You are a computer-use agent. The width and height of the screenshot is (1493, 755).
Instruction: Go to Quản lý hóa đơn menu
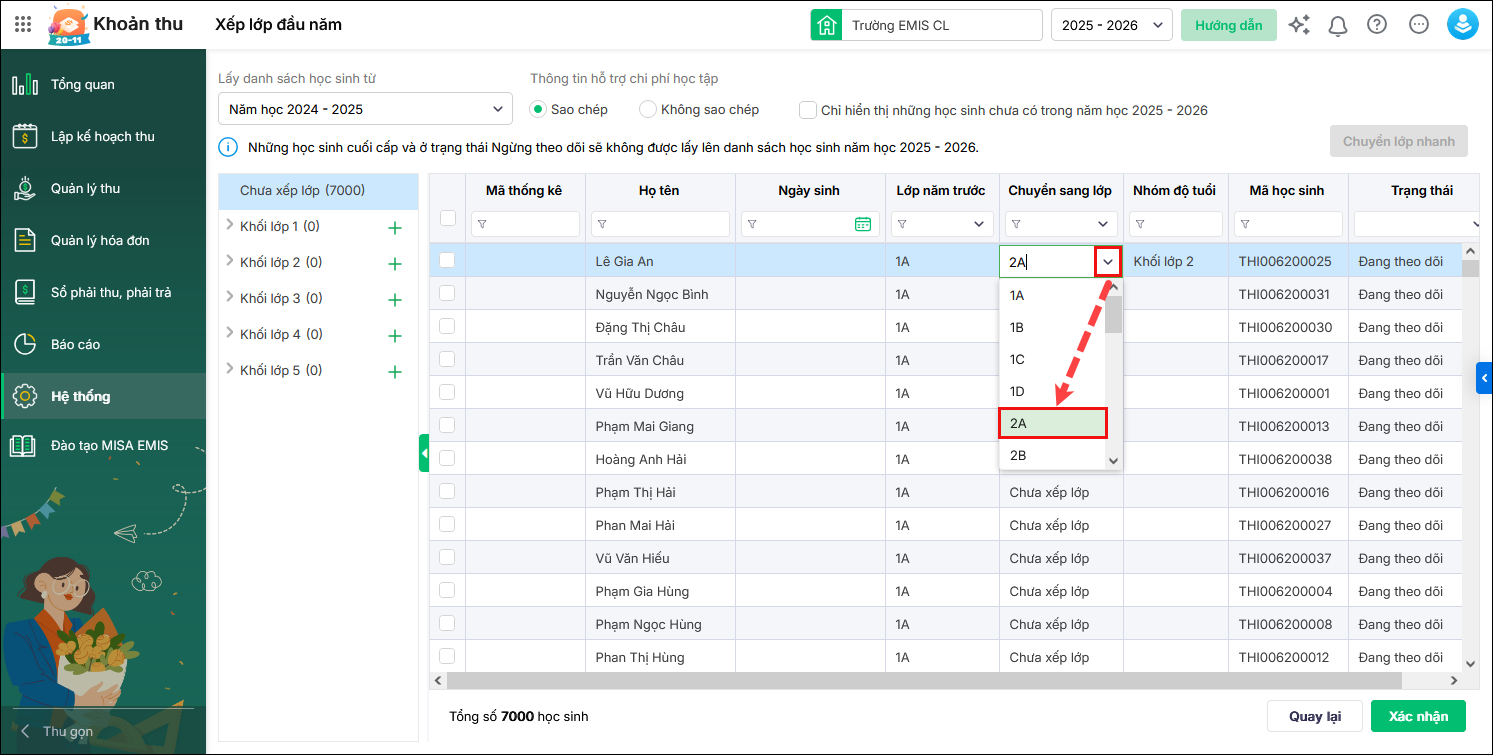pyautogui.click(x=100, y=240)
